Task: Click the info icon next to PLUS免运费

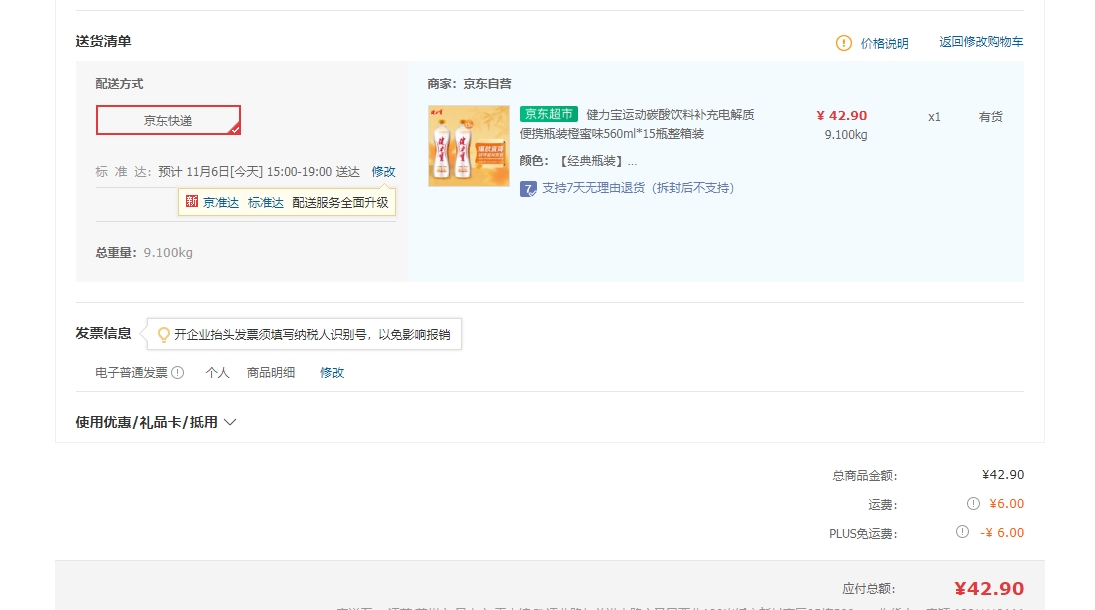Action: tap(962, 532)
